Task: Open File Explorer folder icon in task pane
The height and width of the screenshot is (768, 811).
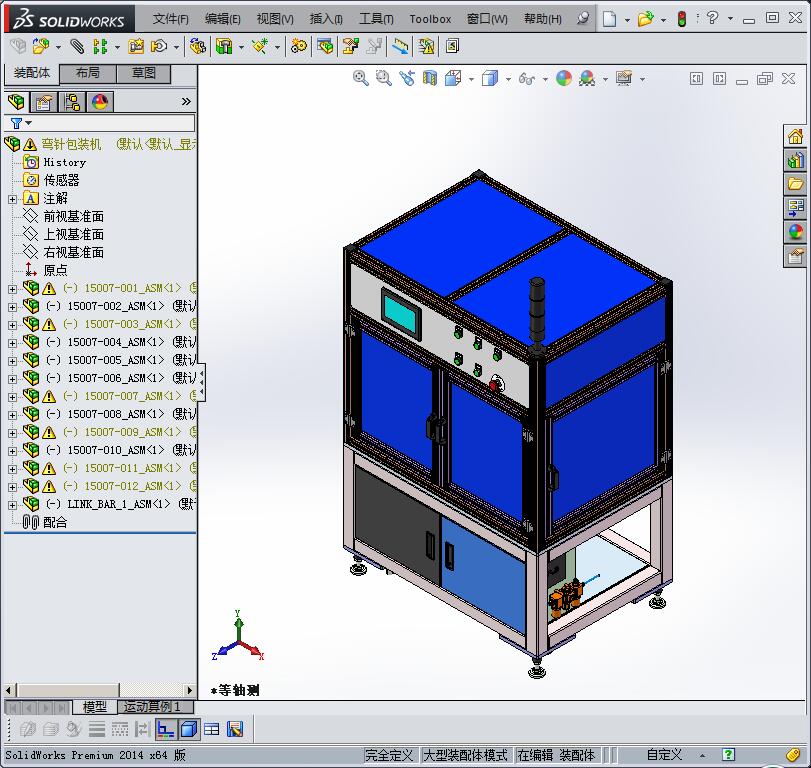Action: tap(795, 184)
